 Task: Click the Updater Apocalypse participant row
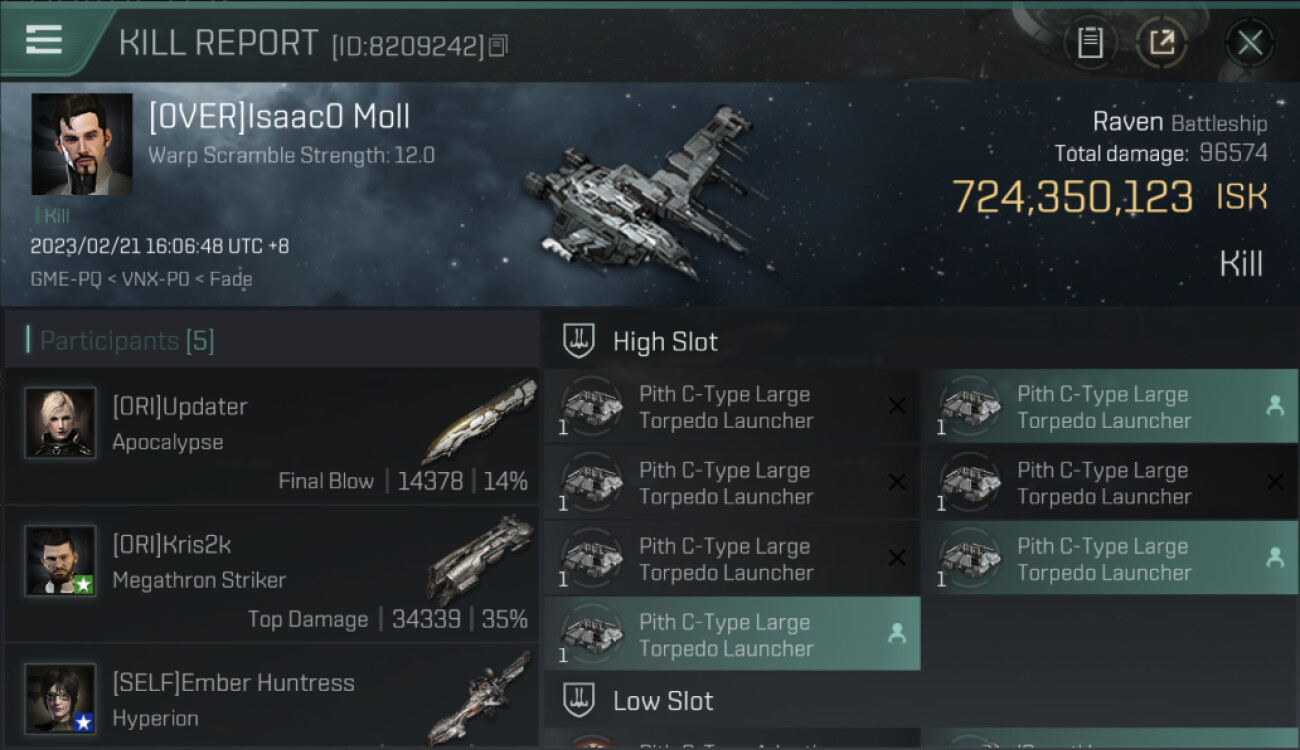(x=272, y=436)
